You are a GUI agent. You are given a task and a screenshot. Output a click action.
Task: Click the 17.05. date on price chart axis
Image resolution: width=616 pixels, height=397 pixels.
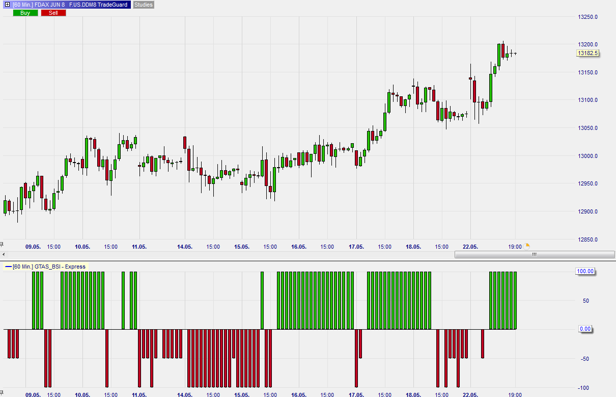(356, 247)
